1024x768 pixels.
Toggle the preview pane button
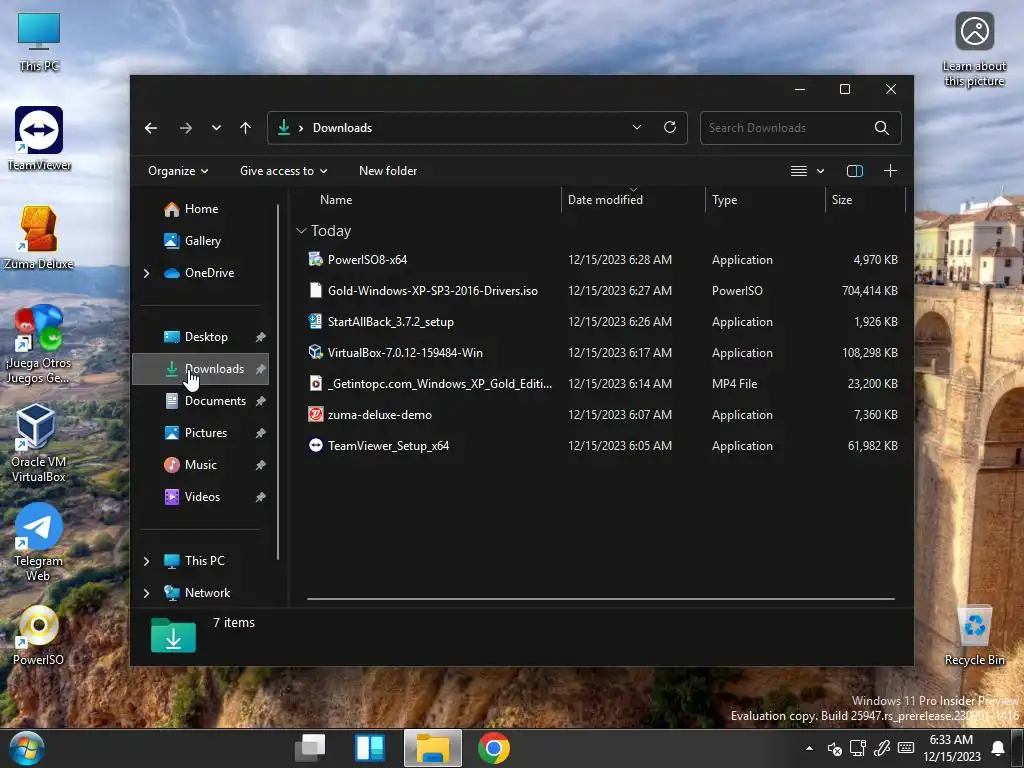pos(854,171)
